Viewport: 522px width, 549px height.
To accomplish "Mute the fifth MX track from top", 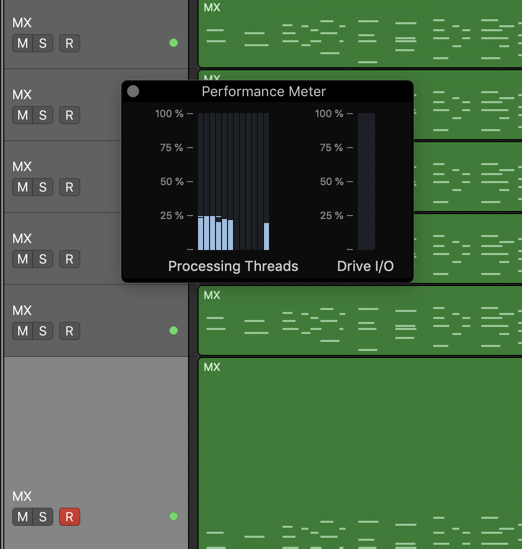I will pos(22,331).
